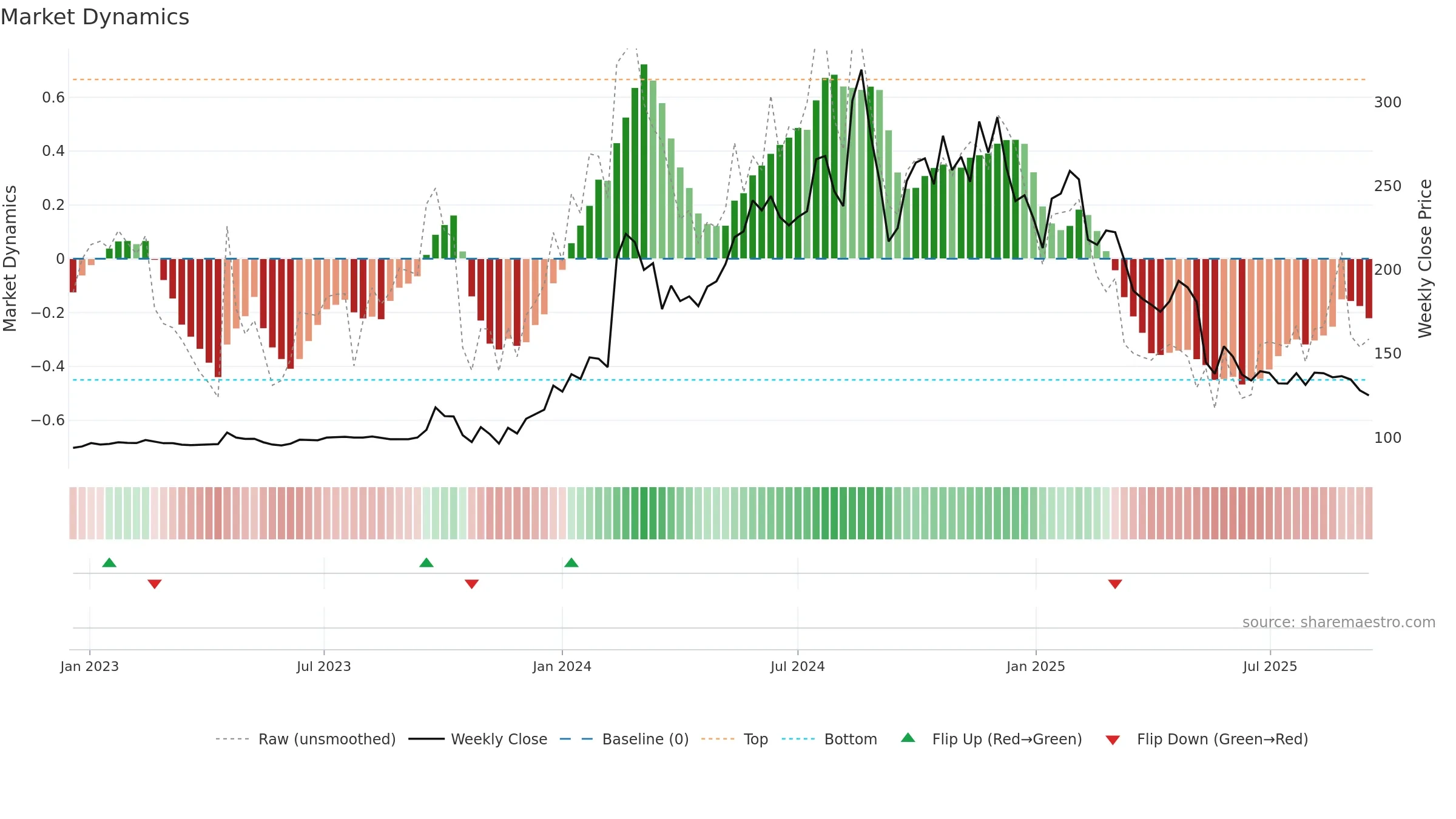
Task: Click the Jan 2023 axis label
Action: (x=90, y=666)
